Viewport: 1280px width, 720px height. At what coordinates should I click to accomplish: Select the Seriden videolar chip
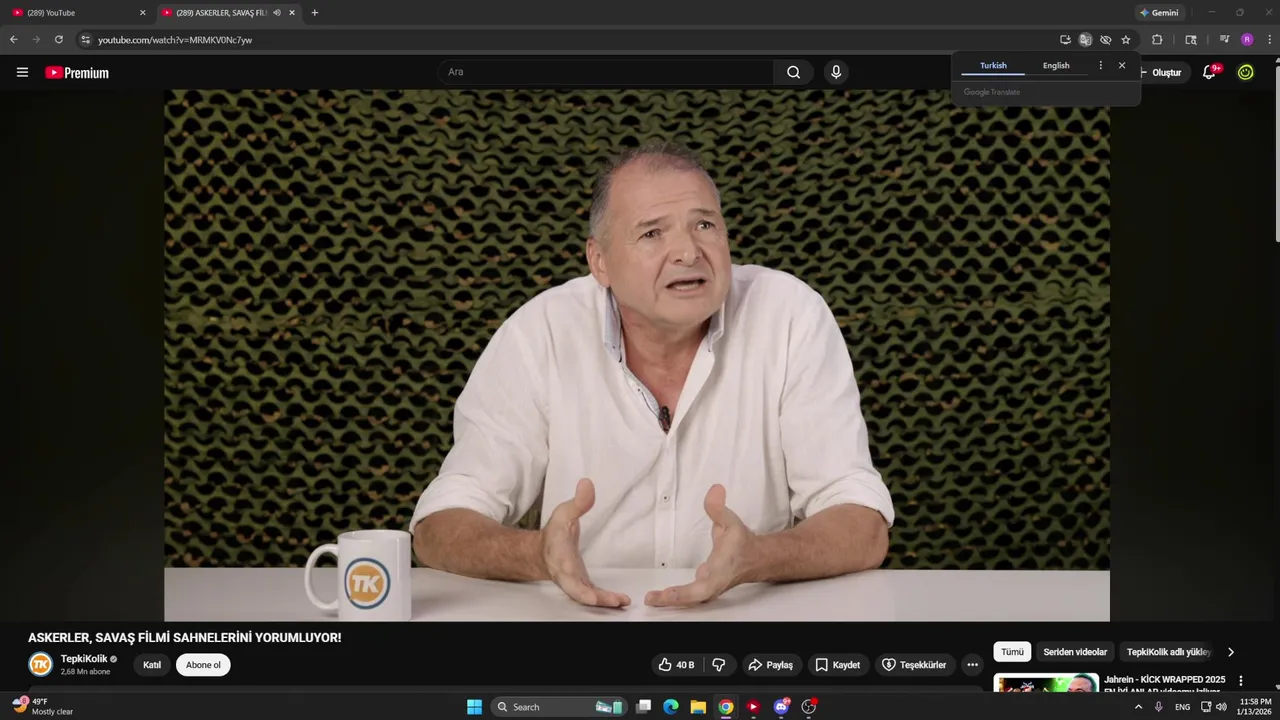(x=1075, y=652)
